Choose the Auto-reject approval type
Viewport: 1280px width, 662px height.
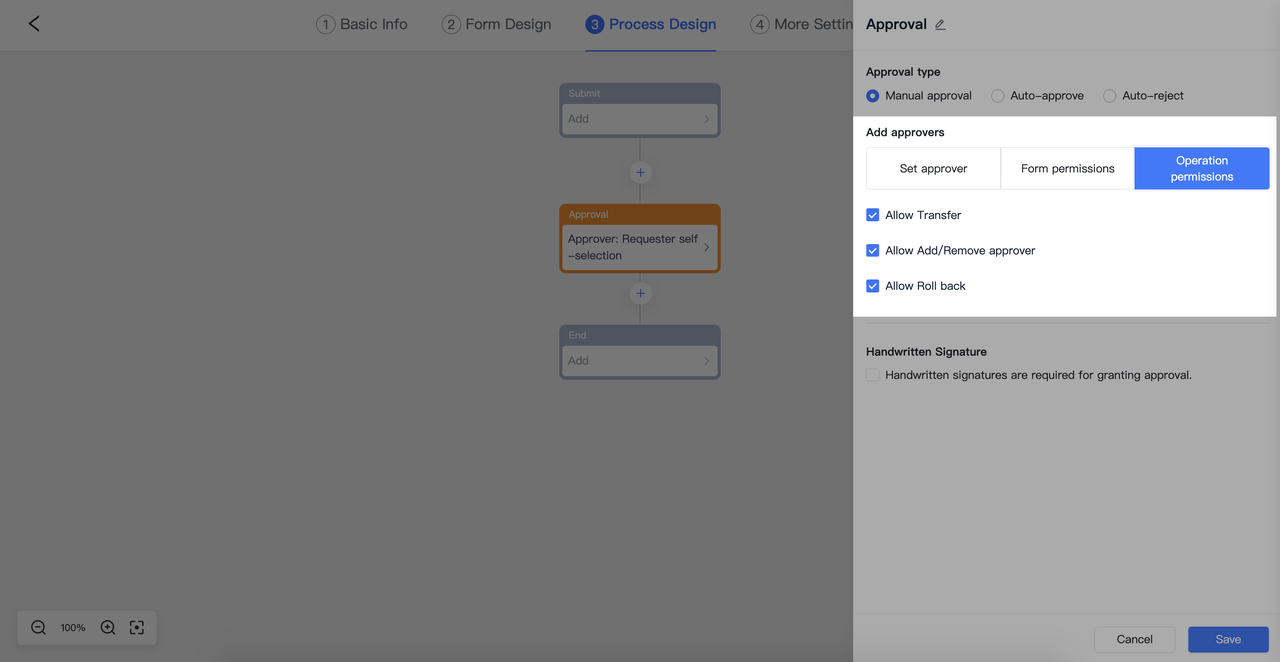point(1110,96)
